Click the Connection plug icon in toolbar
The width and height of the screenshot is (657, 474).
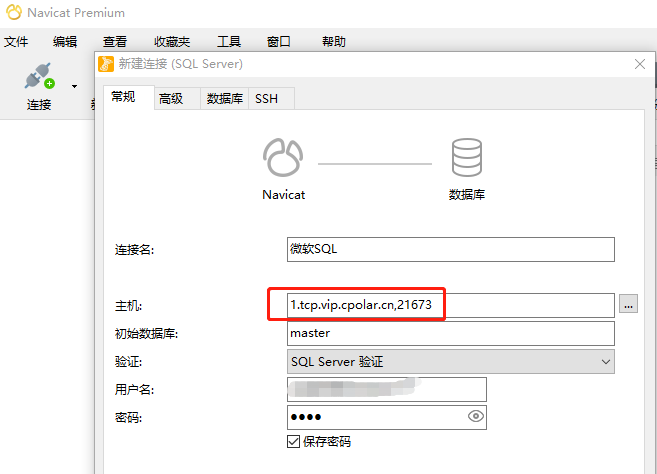pyautogui.click(x=39, y=76)
